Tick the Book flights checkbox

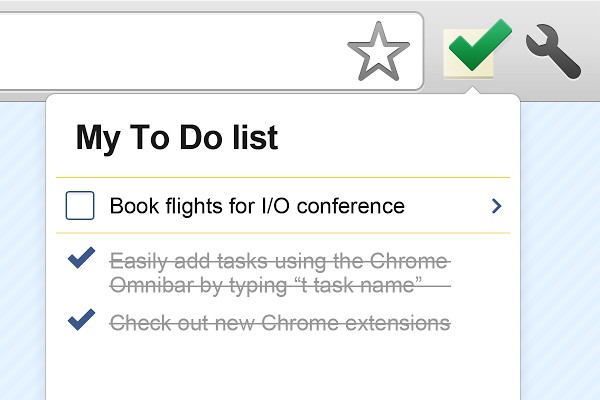pyautogui.click(x=80, y=206)
